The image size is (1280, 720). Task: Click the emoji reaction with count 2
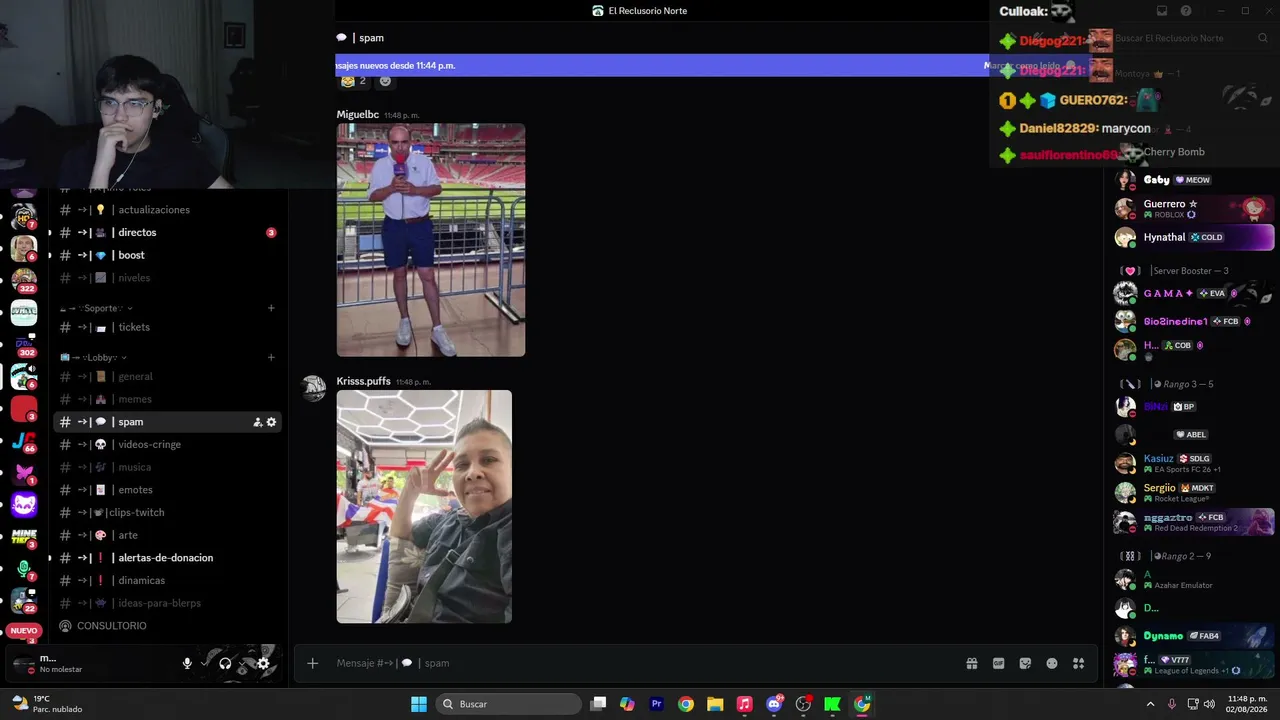pos(353,81)
